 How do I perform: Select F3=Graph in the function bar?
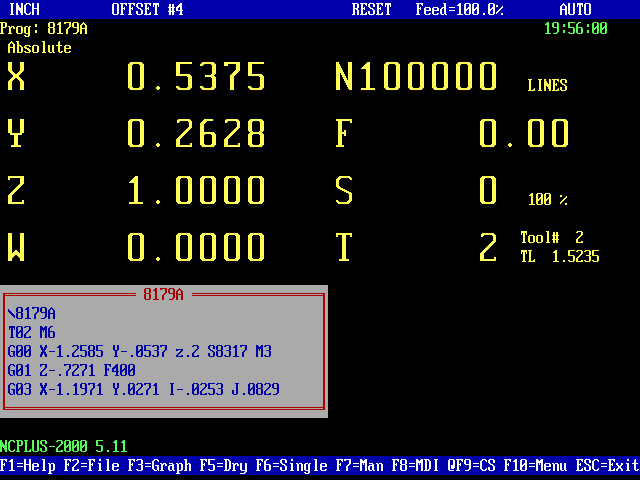[160, 466]
